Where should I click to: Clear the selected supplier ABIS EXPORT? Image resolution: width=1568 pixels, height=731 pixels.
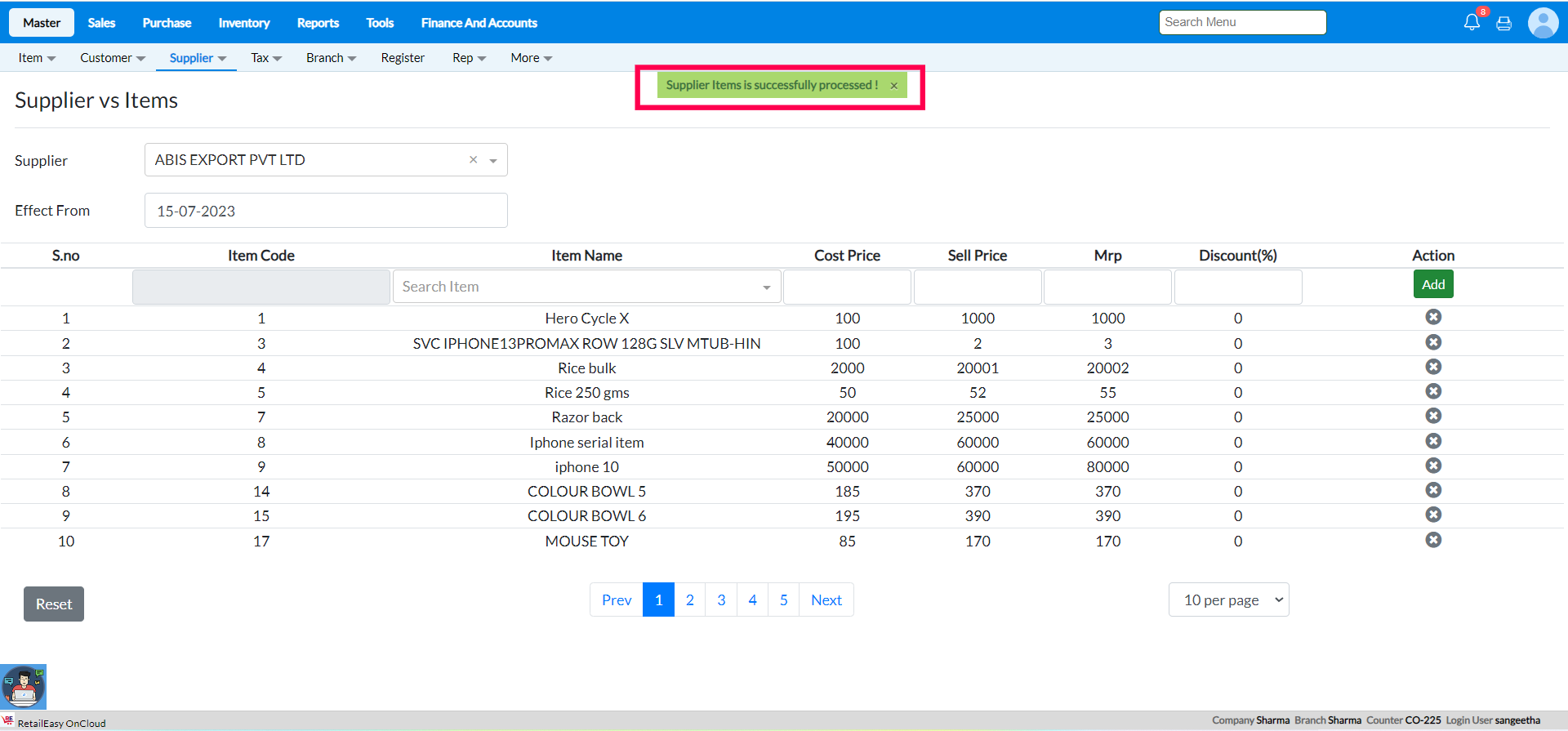click(x=473, y=160)
